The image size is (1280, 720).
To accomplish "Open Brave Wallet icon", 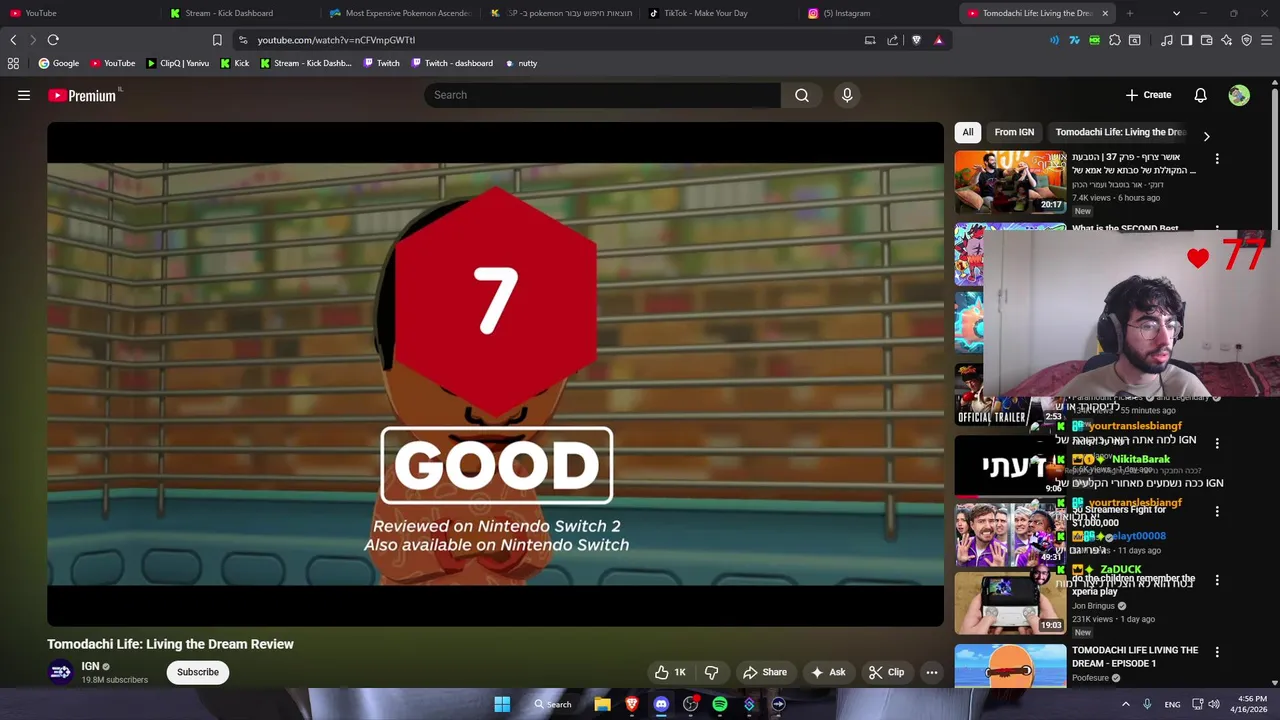I will click(x=1207, y=40).
